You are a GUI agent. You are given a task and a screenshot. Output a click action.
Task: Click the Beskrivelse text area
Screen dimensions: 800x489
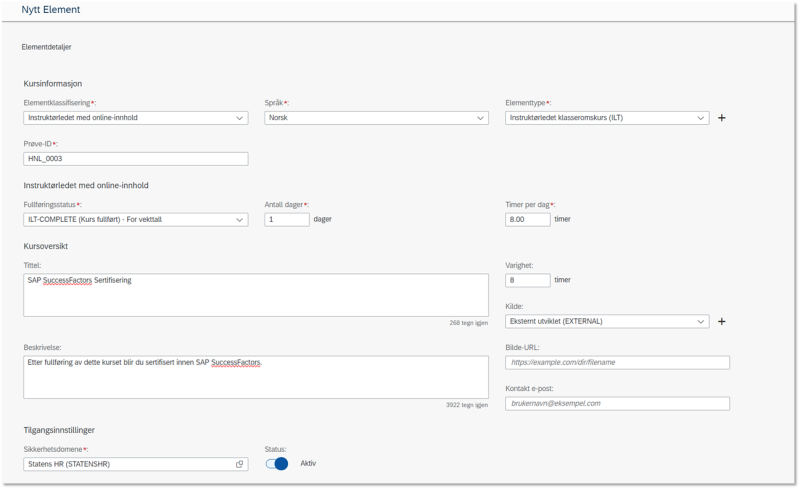(256, 377)
